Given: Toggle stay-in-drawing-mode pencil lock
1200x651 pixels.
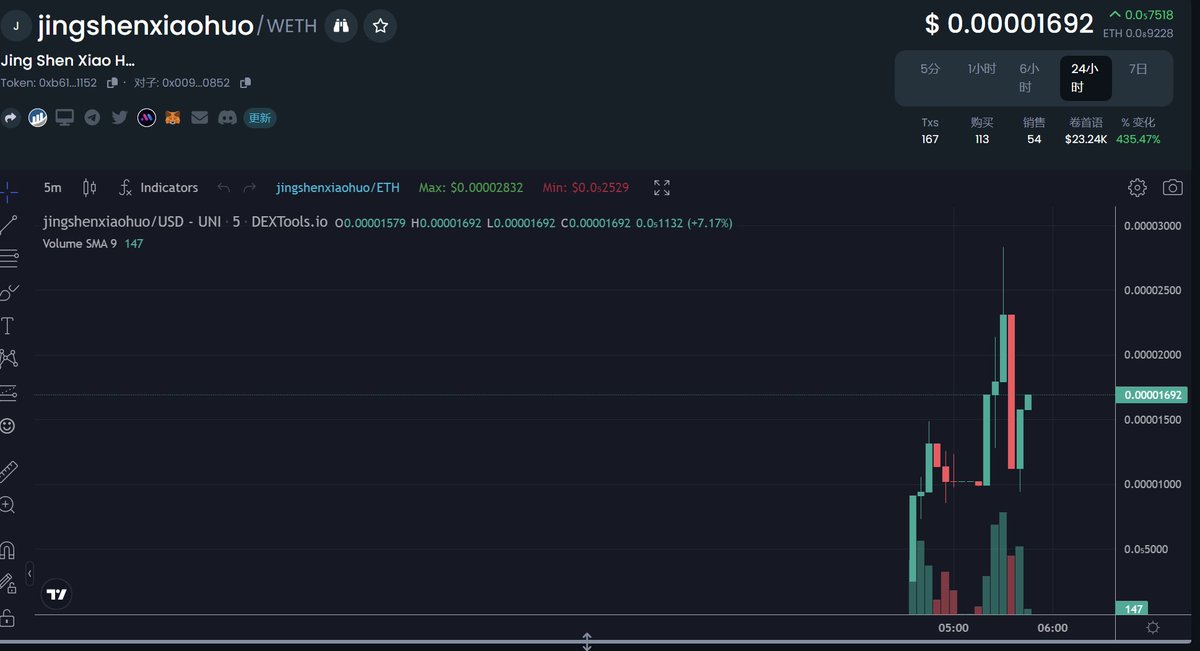Looking at the screenshot, I should 8,583.
